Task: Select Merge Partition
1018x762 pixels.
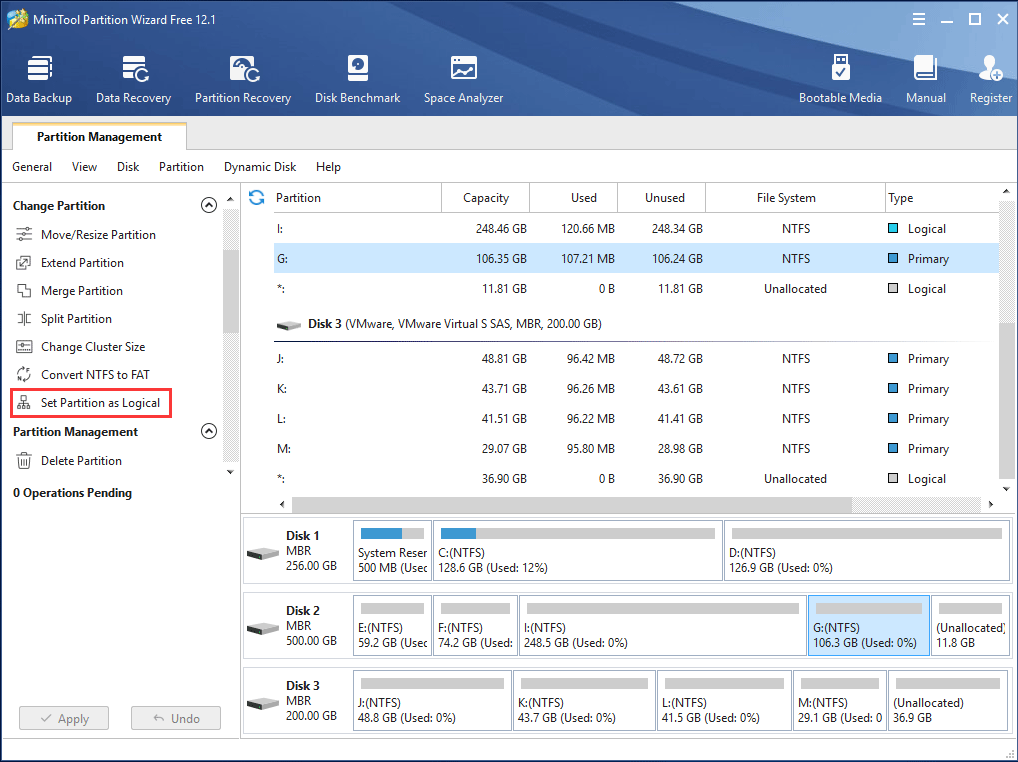Action: (x=69, y=290)
